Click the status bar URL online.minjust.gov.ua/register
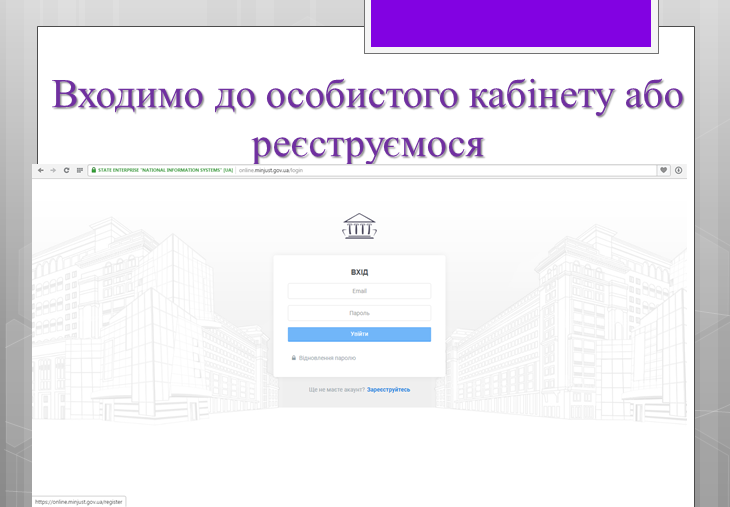Screen dimensions: 730x507 (x=79, y=502)
